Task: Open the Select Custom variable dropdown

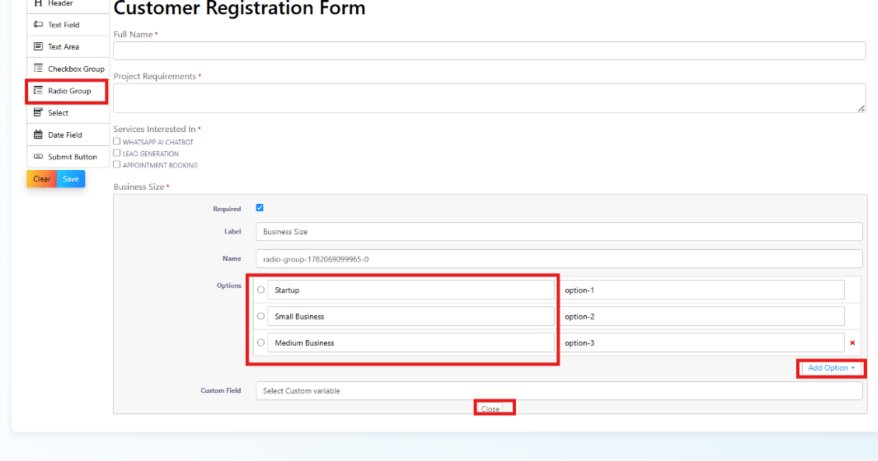Action: click(x=559, y=390)
